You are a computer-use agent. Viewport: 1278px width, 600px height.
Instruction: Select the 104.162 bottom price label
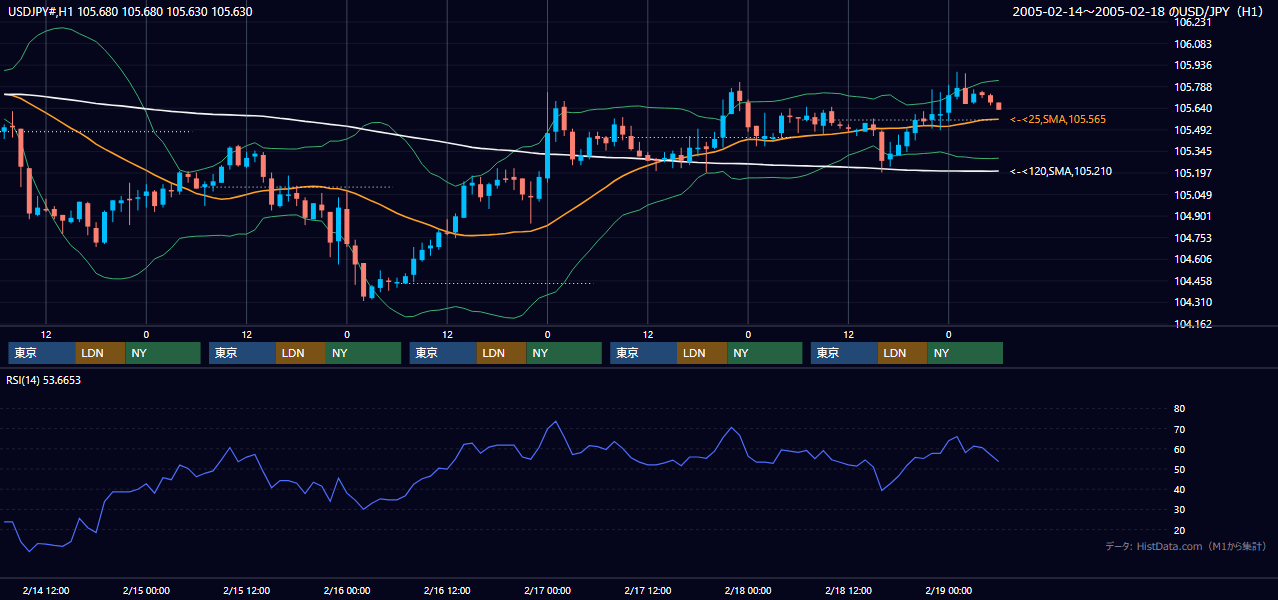pos(1193,324)
